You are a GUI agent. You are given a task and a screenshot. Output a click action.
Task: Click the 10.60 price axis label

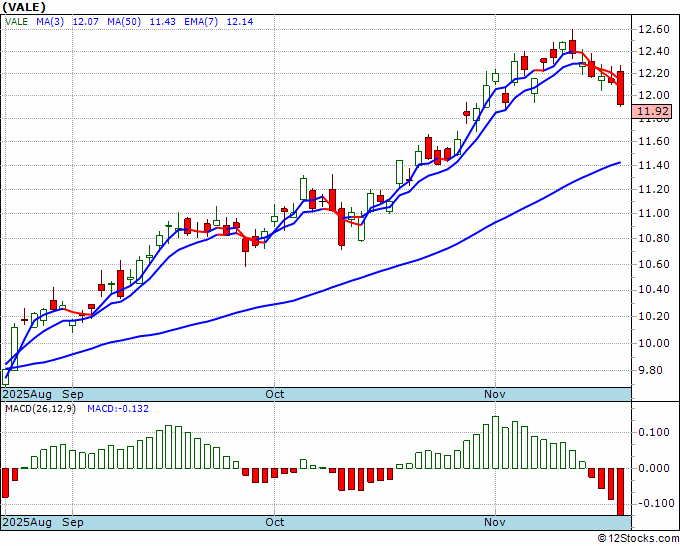(x=654, y=264)
